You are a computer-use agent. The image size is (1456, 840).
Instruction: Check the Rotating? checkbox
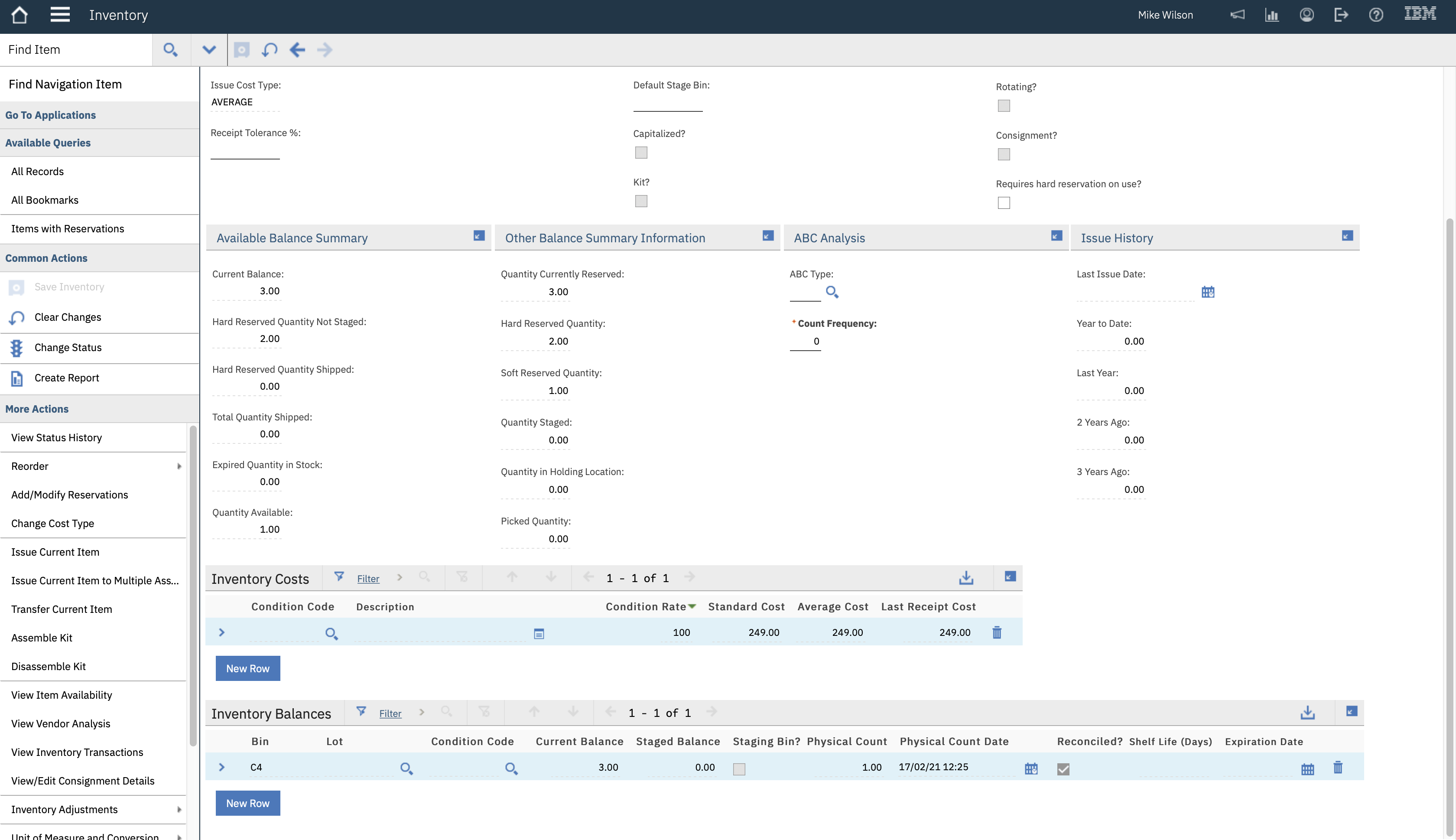pos(1003,106)
